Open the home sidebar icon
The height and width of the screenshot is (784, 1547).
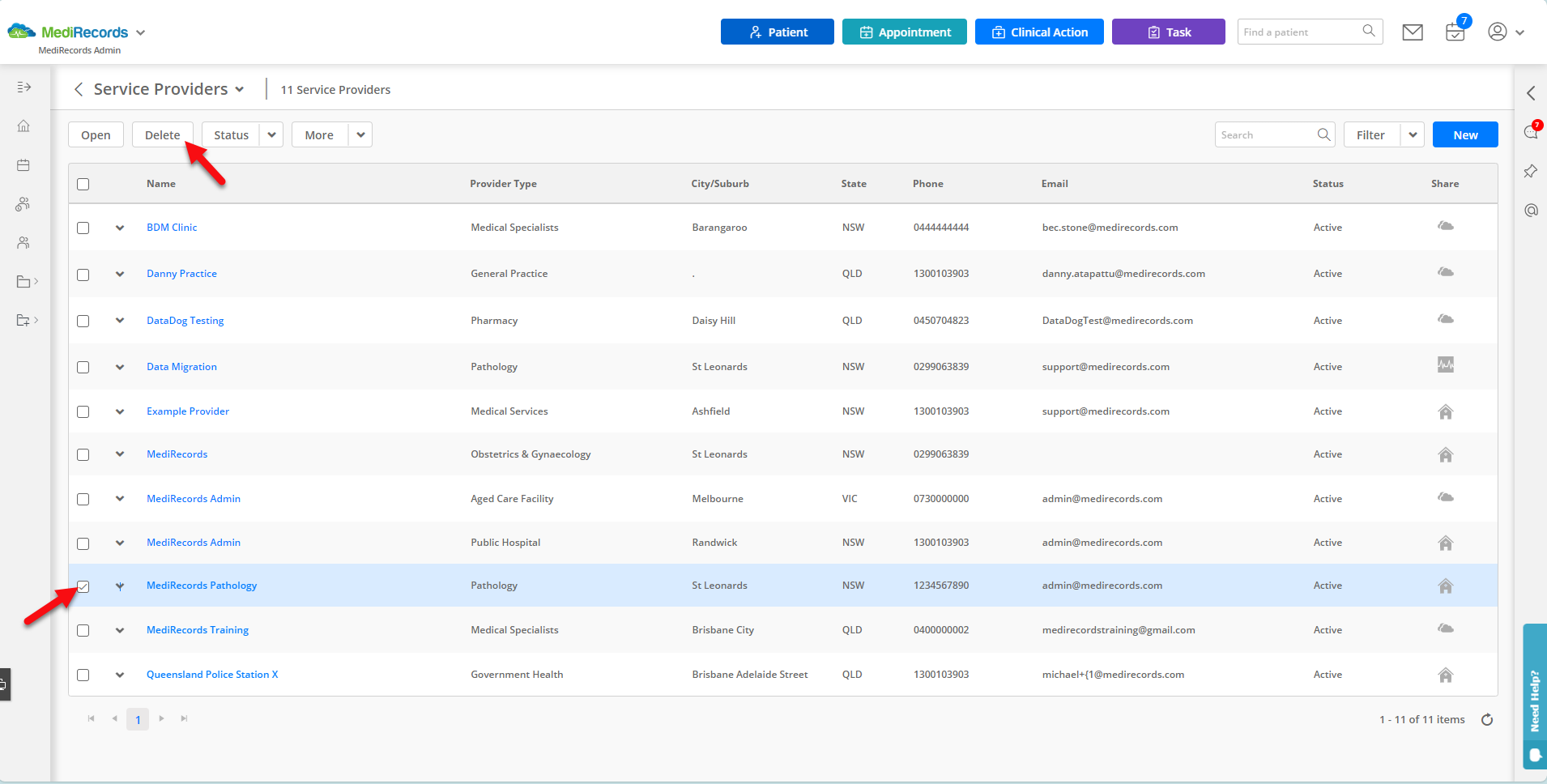[23, 126]
